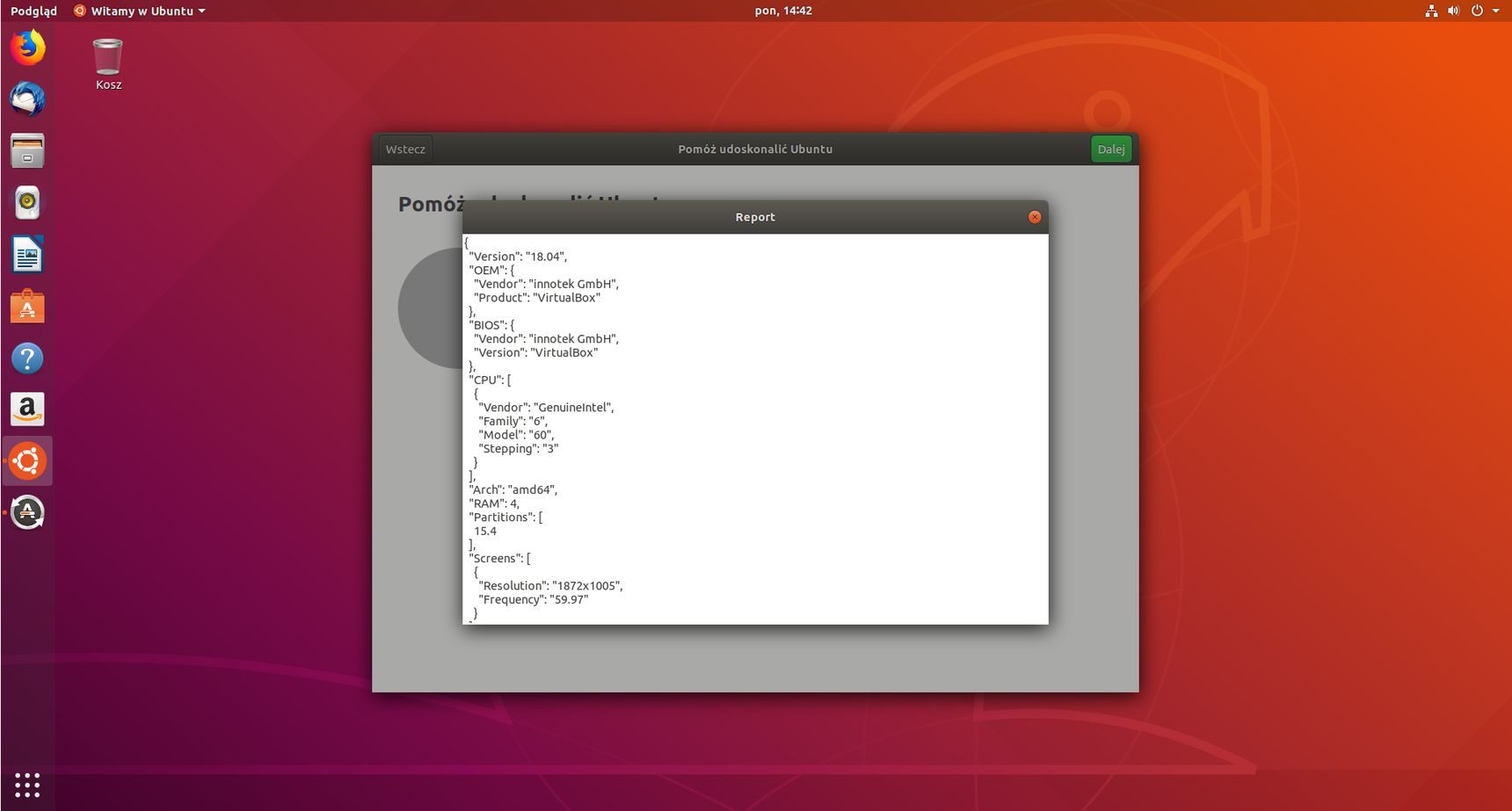Open the Software Updater dock icon
1512x811 pixels.
click(27, 513)
